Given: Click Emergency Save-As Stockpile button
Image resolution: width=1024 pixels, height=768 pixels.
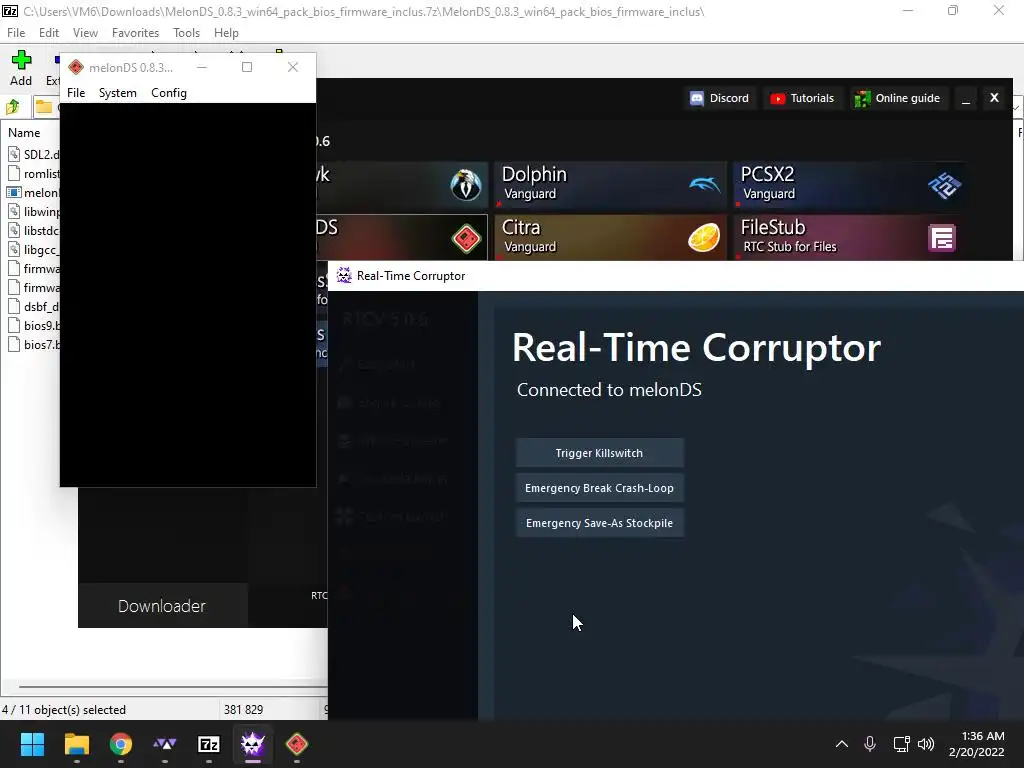Looking at the screenshot, I should 600,523.
